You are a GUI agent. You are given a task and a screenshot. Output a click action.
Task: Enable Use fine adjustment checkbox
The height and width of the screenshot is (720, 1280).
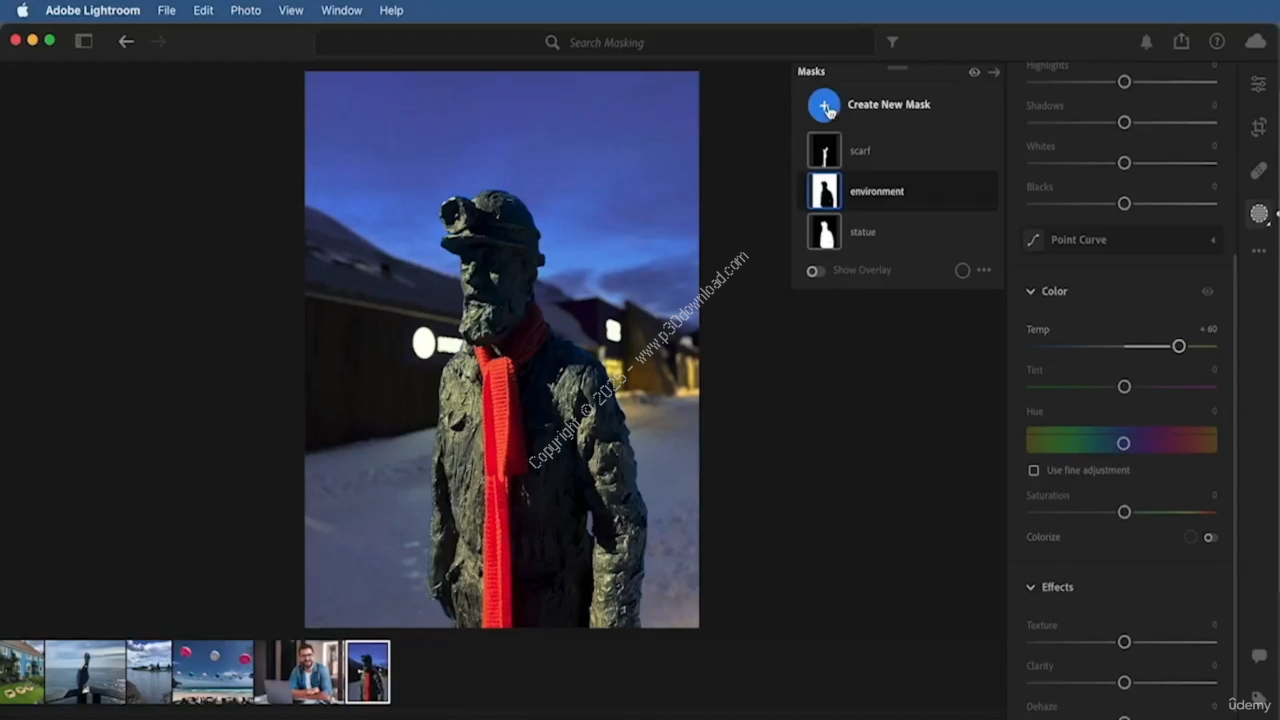(x=1034, y=470)
